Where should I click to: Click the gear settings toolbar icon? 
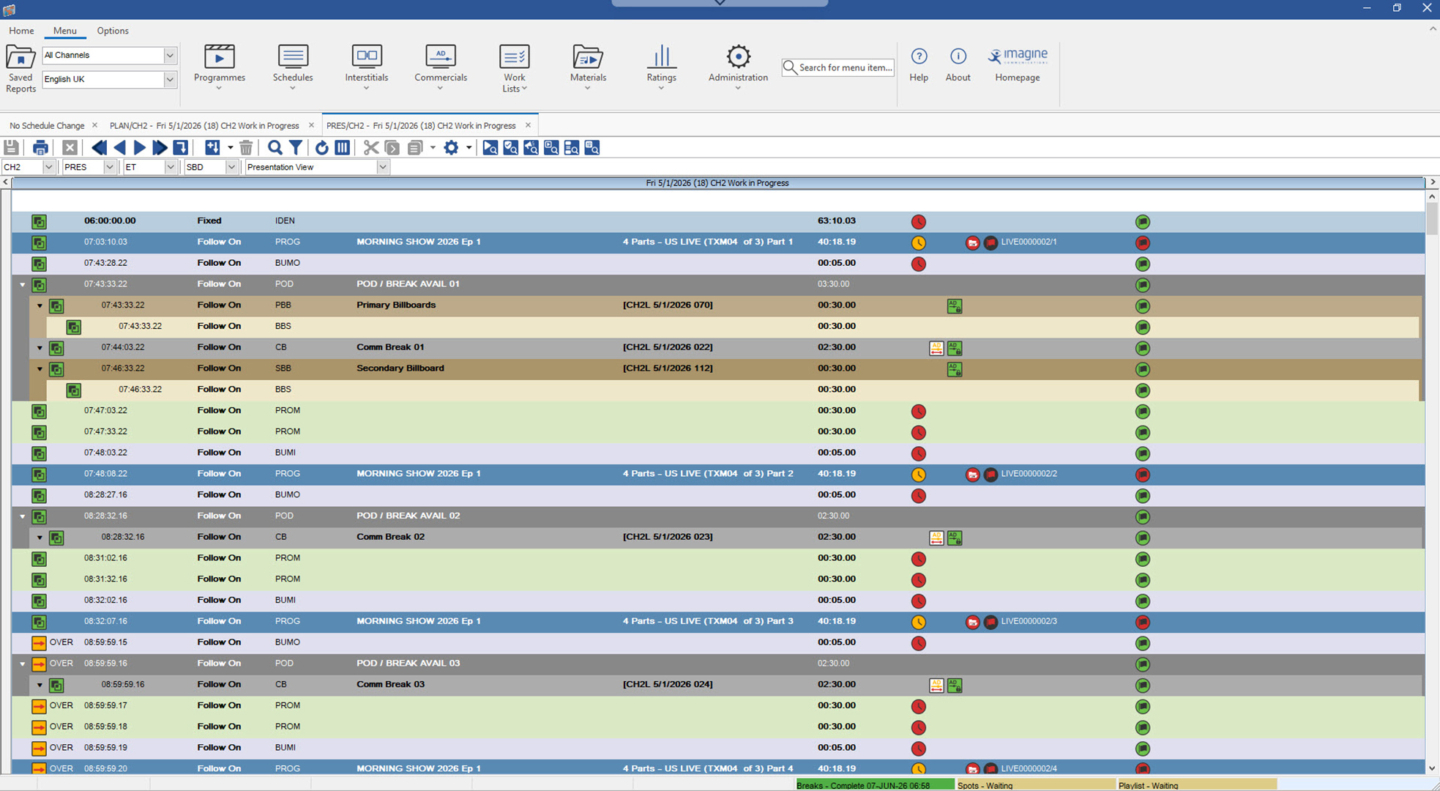pos(451,147)
